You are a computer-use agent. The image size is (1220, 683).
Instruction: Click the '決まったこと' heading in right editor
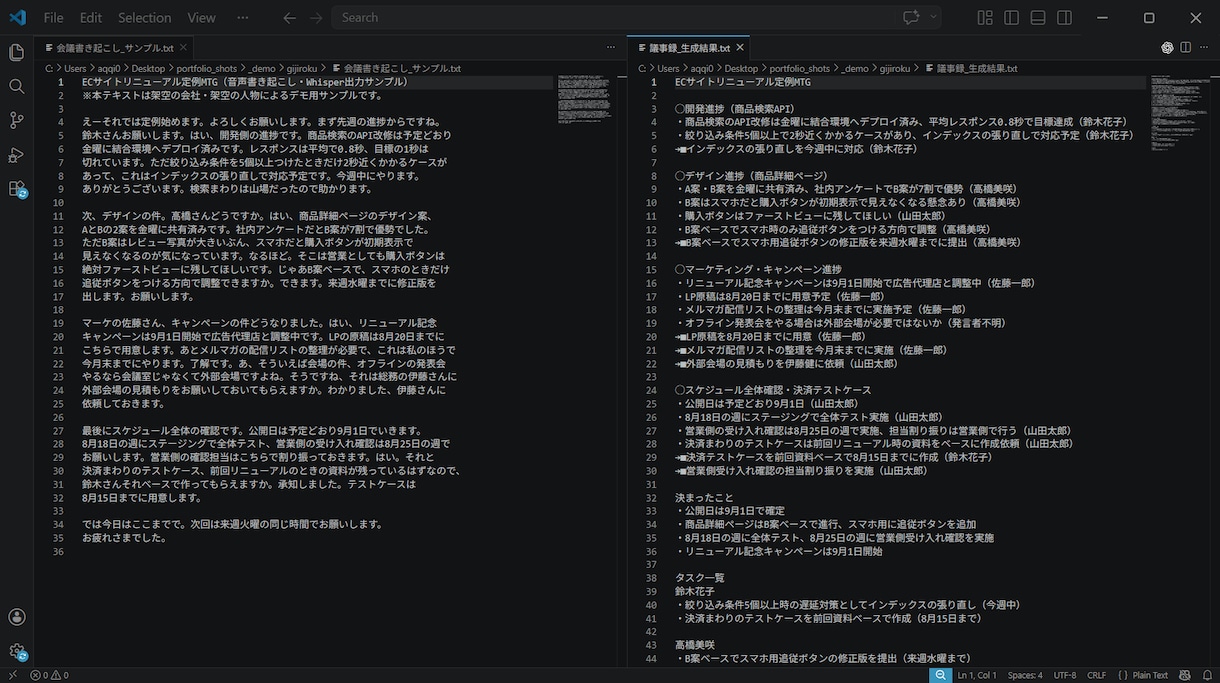704,497
